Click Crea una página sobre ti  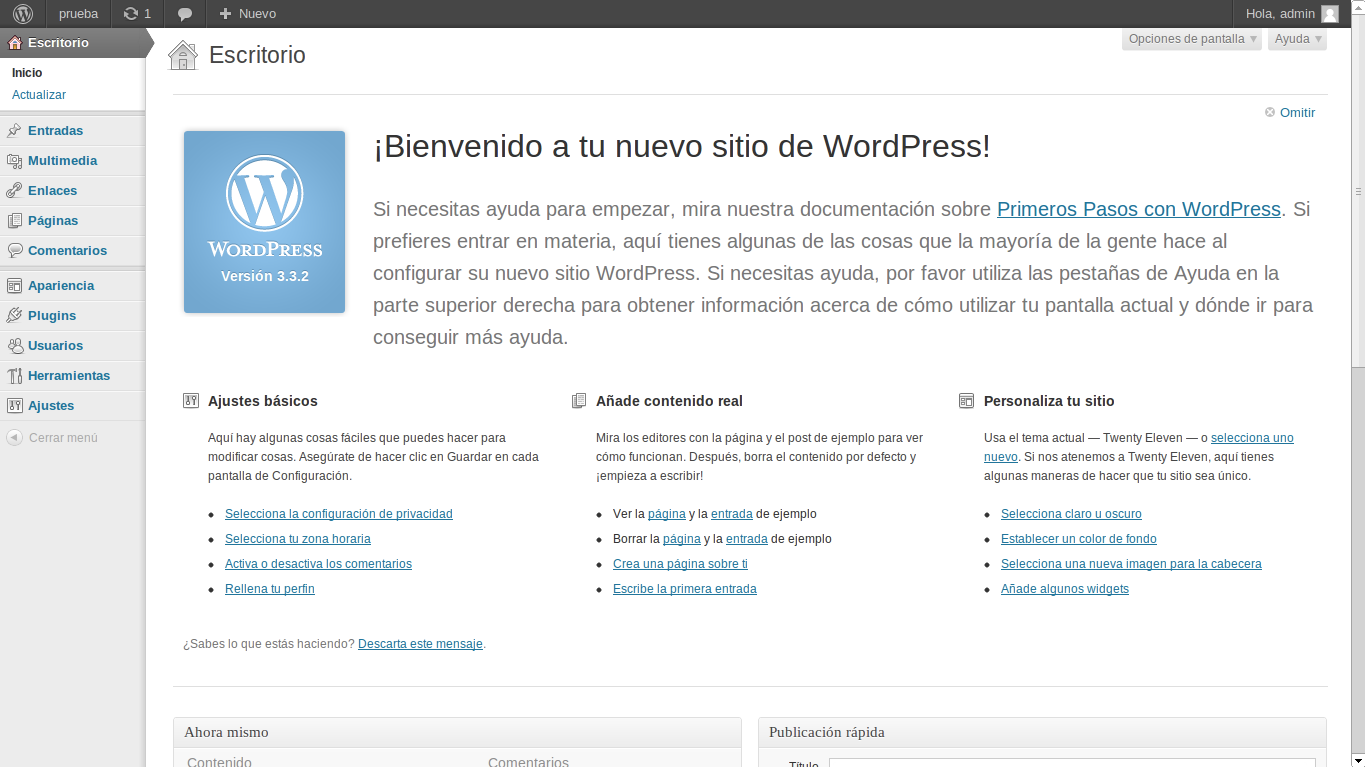coord(680,564)
